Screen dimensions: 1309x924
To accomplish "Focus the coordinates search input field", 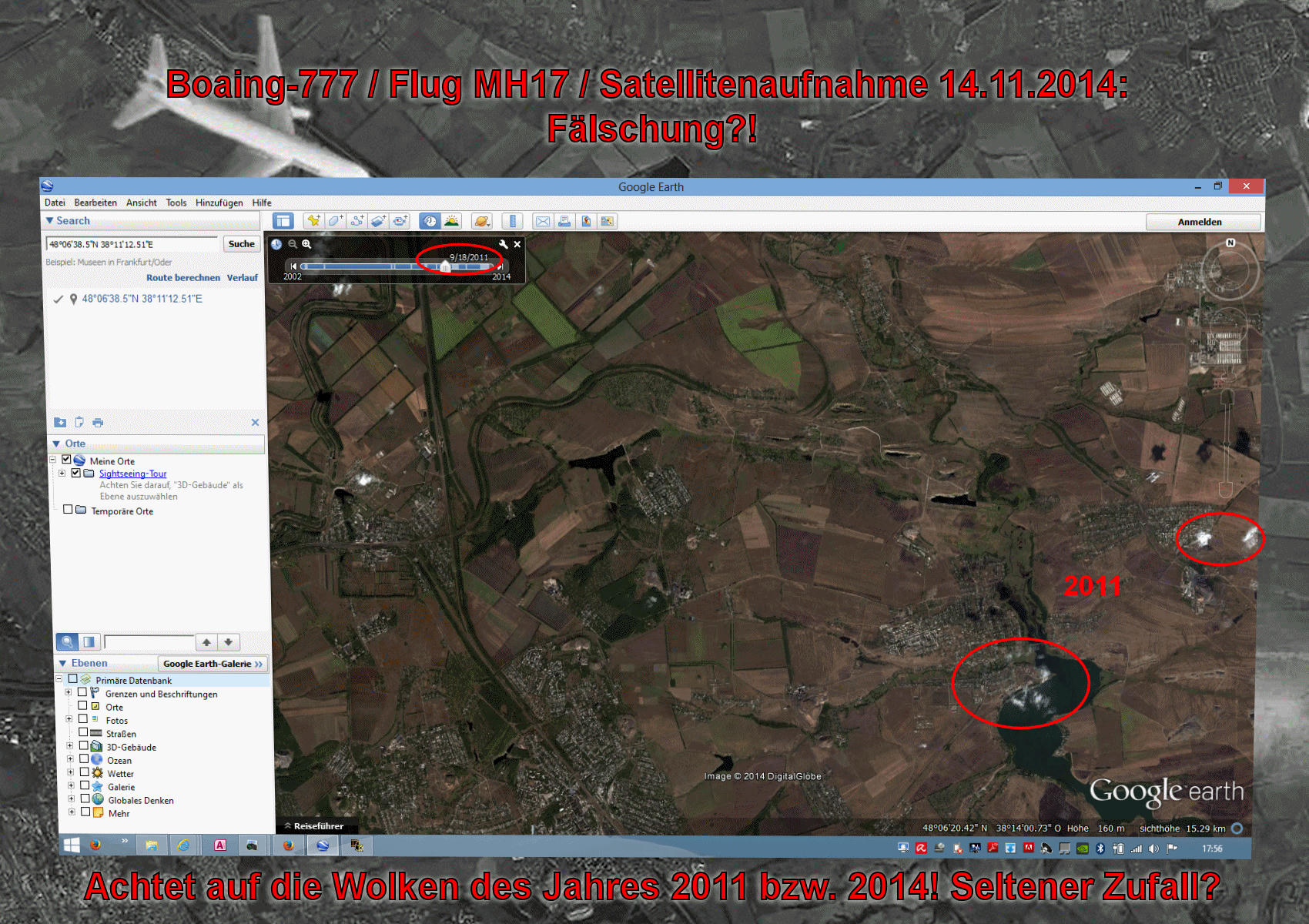I will point(132,244).
